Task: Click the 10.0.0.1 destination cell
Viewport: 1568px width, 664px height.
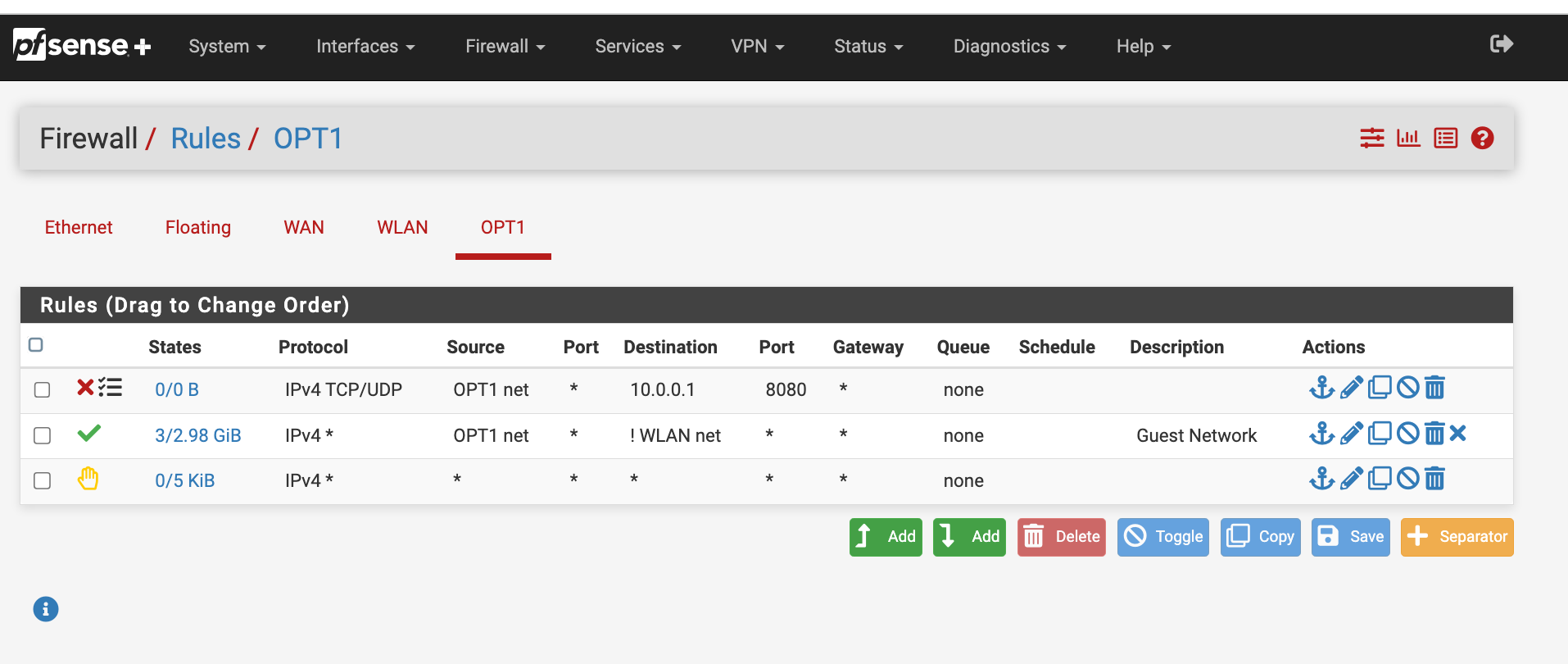Action: 663,390
